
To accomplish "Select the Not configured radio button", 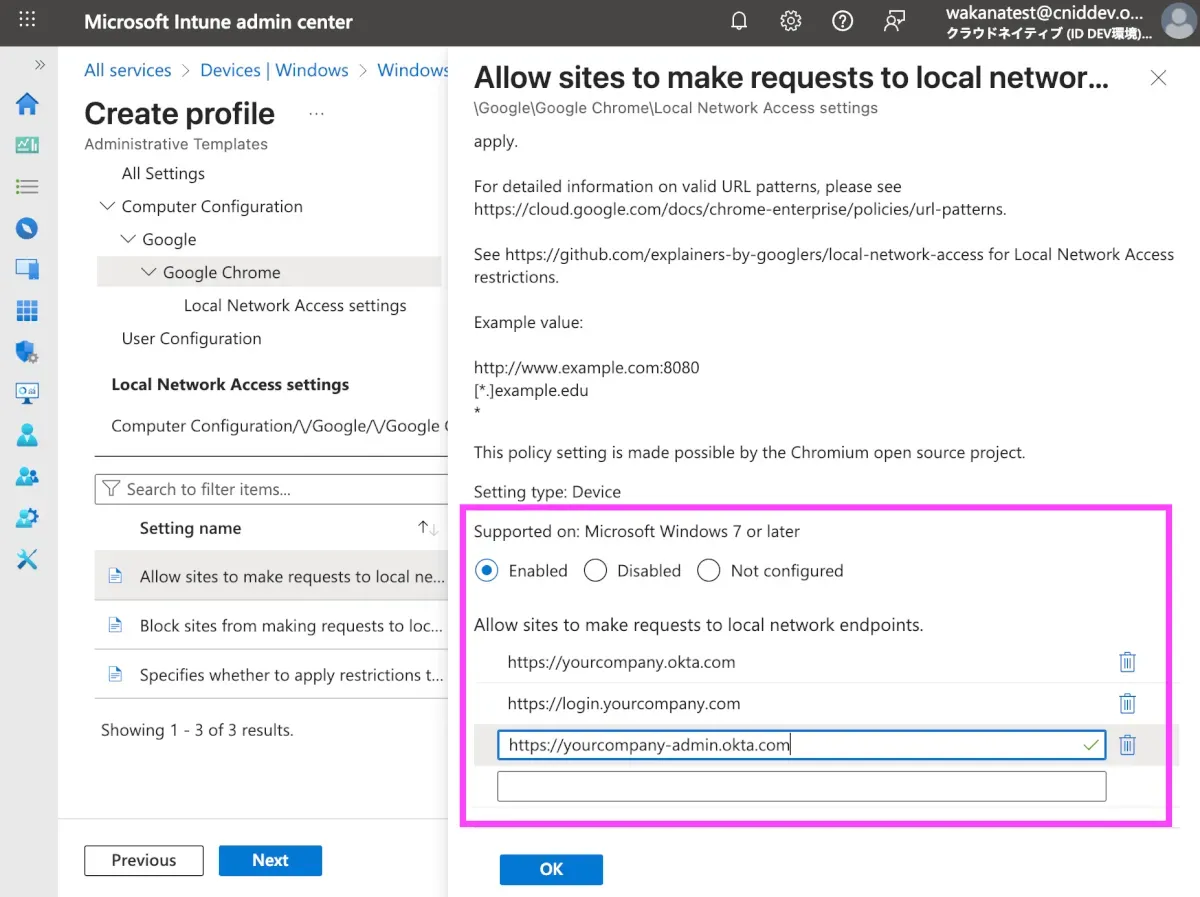I will pyautogui.click(x=709, y=571).
